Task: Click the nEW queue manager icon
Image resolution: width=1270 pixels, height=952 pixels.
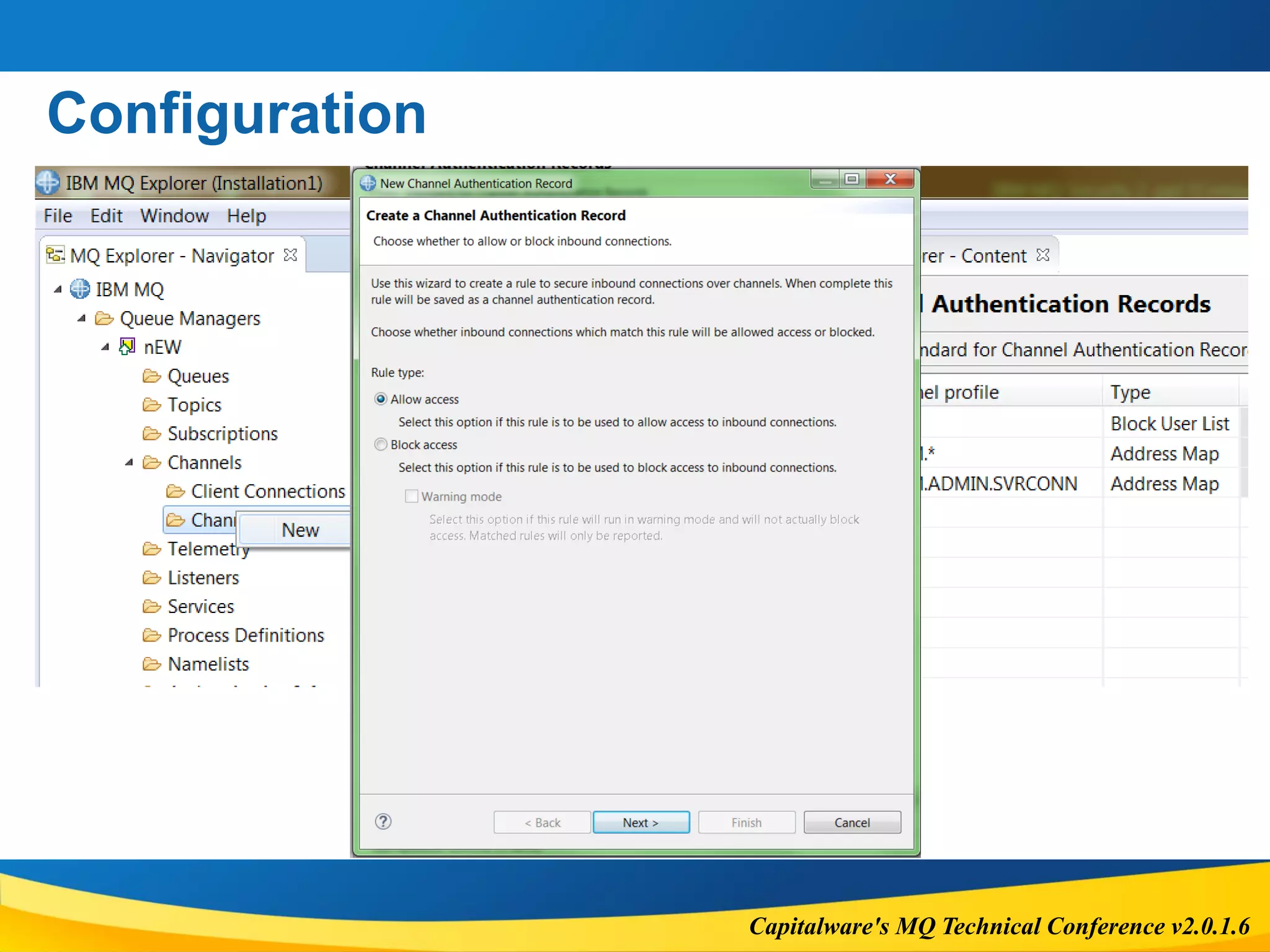Action: 127,346
